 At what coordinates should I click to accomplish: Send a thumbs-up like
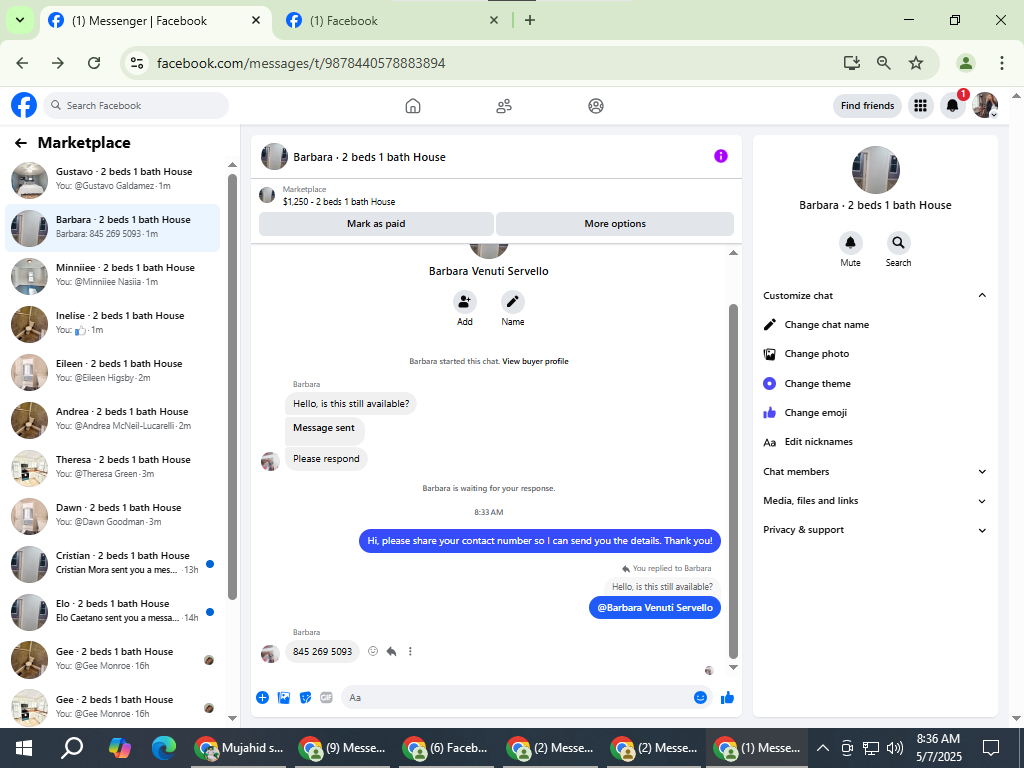coord(728,697)
